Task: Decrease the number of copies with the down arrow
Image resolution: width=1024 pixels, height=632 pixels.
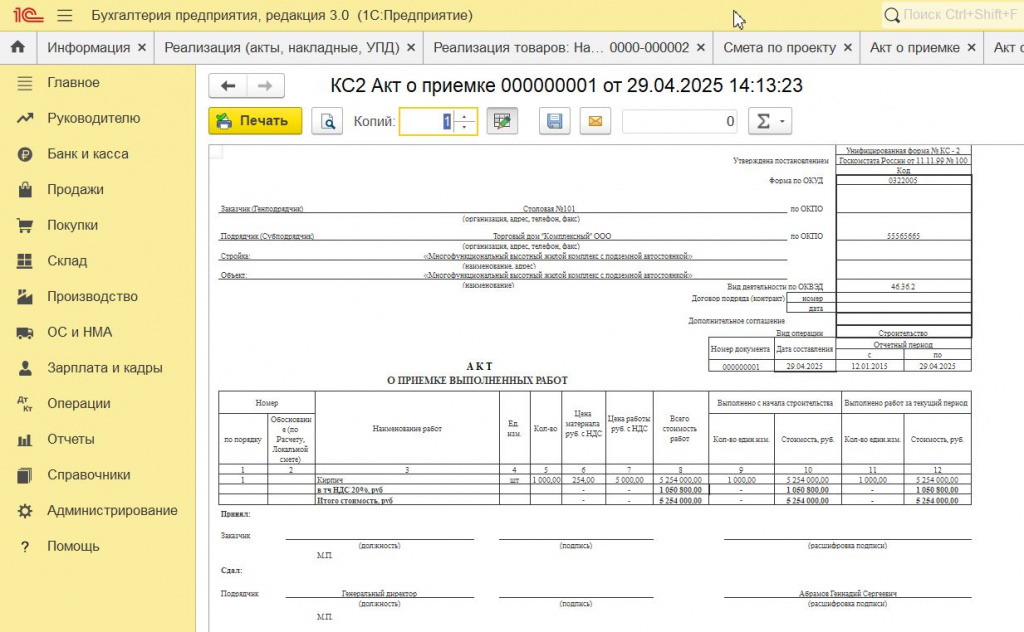Action: (464, 127)
